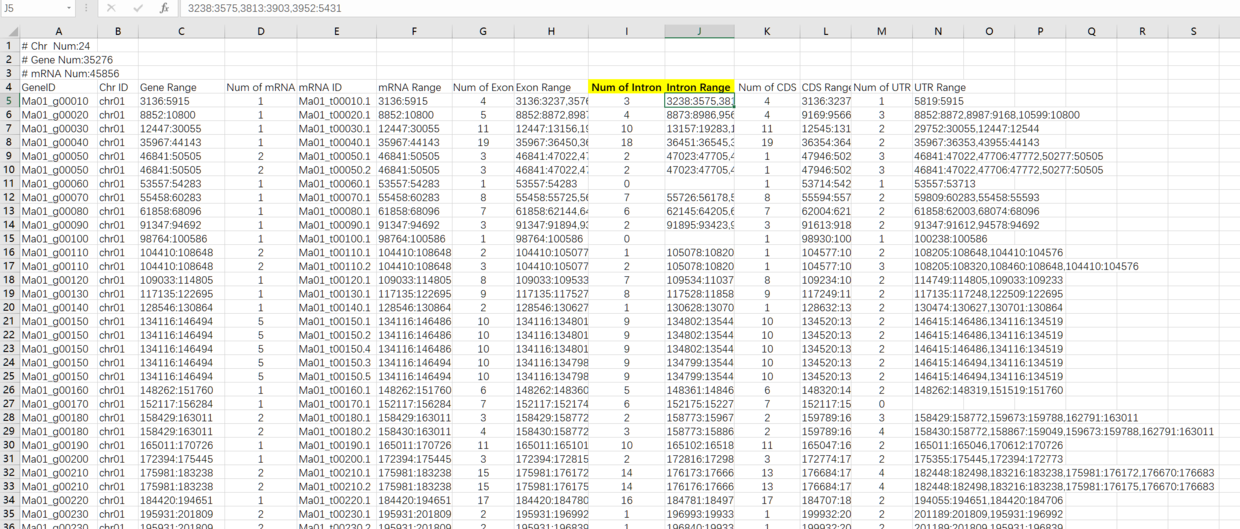Image resolution: width=1240 pixels, height=529 pixels.
Task: Select column I header
Action: click(x=627, y=31)
